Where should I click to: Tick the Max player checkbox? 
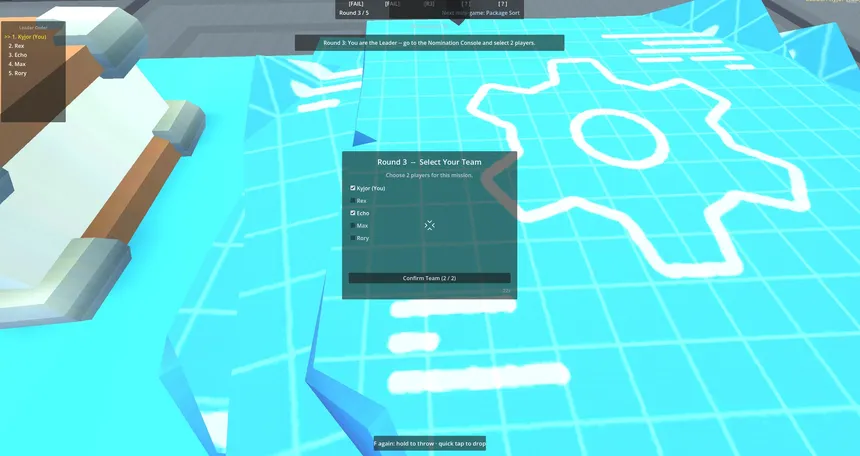pos(353,226)
